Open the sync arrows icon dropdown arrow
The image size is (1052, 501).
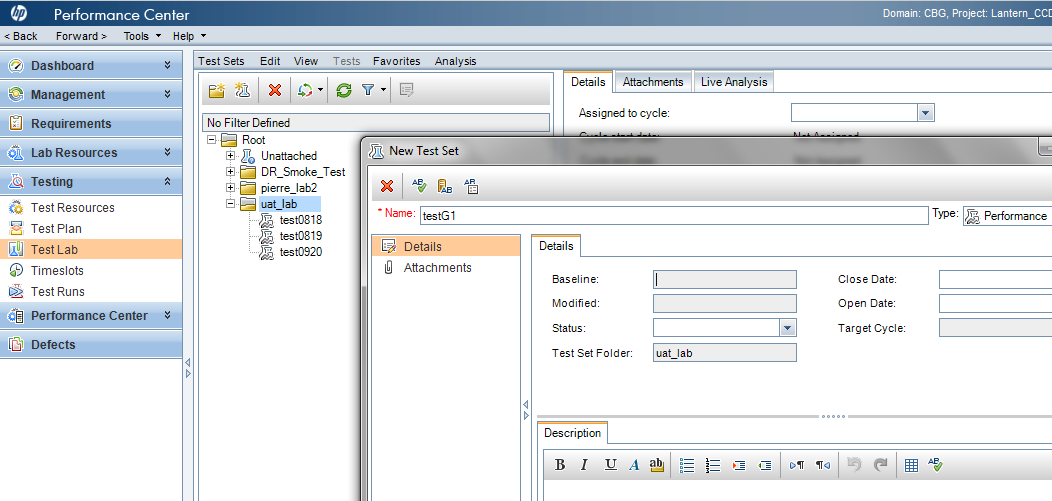coord(320,90)
